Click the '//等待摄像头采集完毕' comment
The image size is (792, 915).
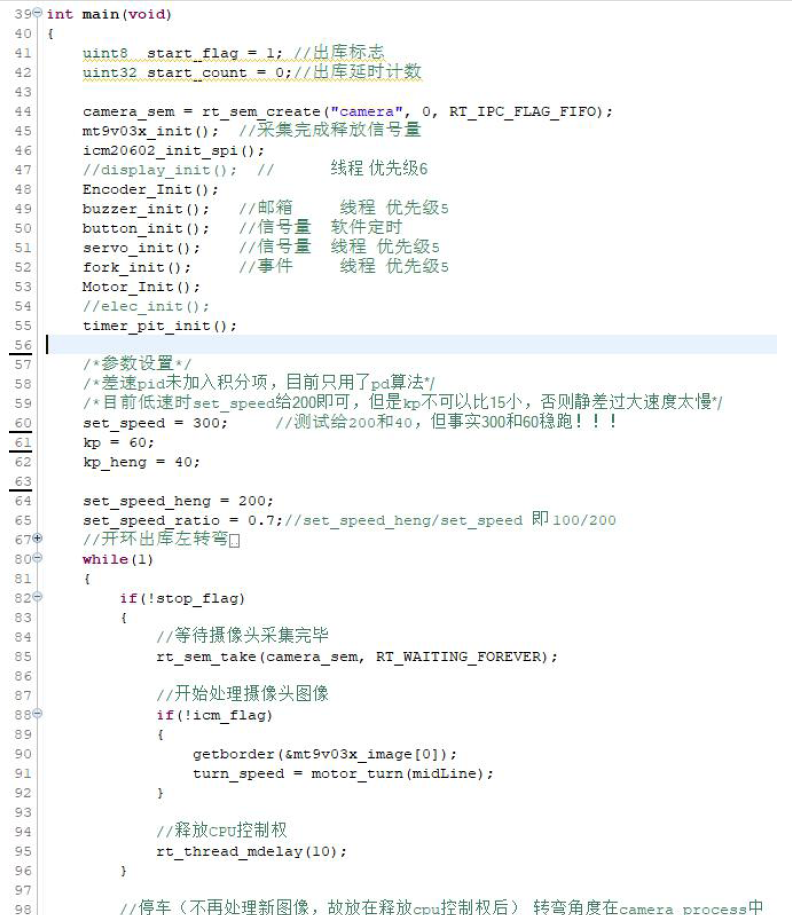[x=242, y=636]
